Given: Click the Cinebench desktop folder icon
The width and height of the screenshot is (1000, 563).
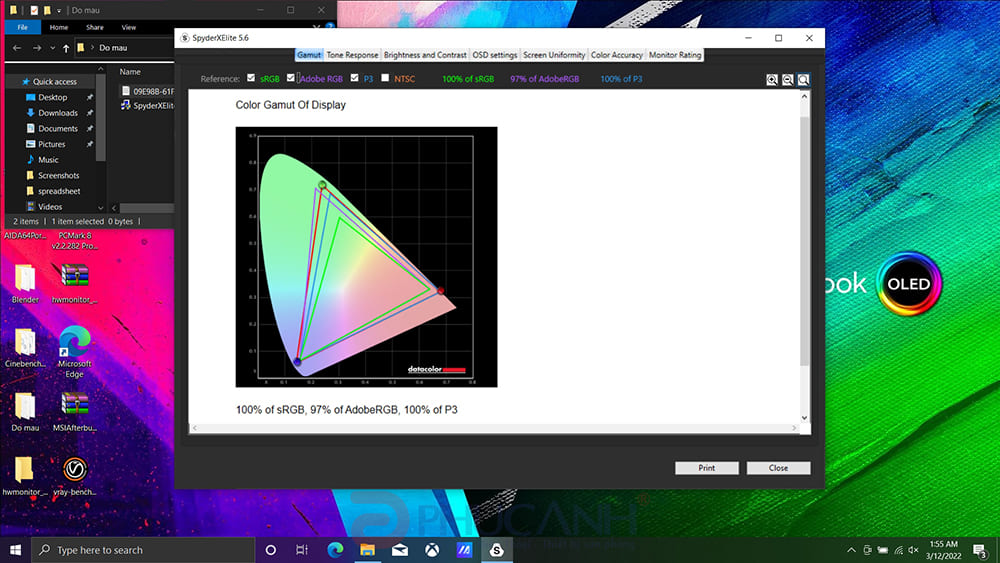Looking at the screenshot, I should coord(25,347).
